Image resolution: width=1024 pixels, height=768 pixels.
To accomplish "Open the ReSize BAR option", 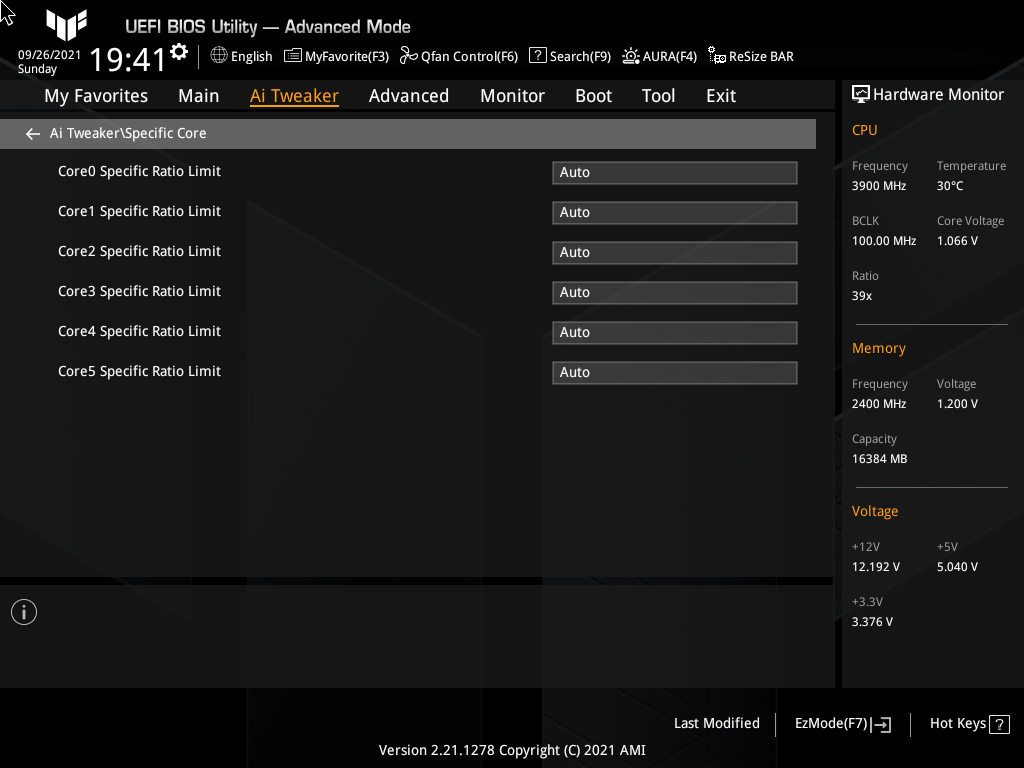I will (750, 56).
